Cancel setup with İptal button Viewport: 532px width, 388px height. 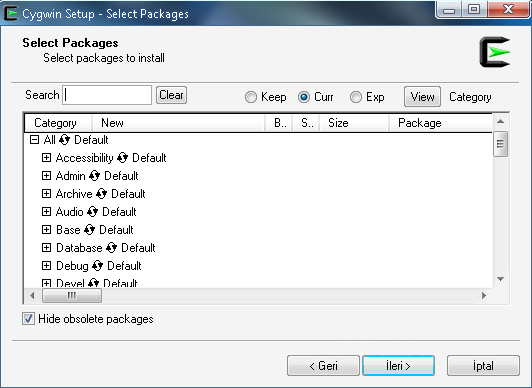[483, 366]
